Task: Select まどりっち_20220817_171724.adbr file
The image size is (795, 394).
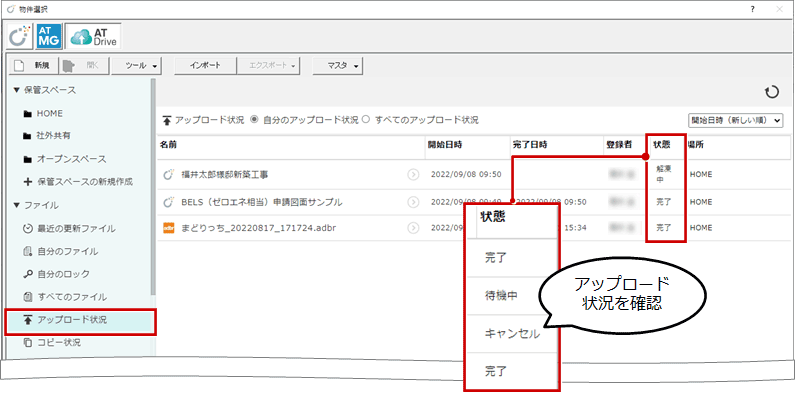Action: pyautogui.click(x=259, y=228)
